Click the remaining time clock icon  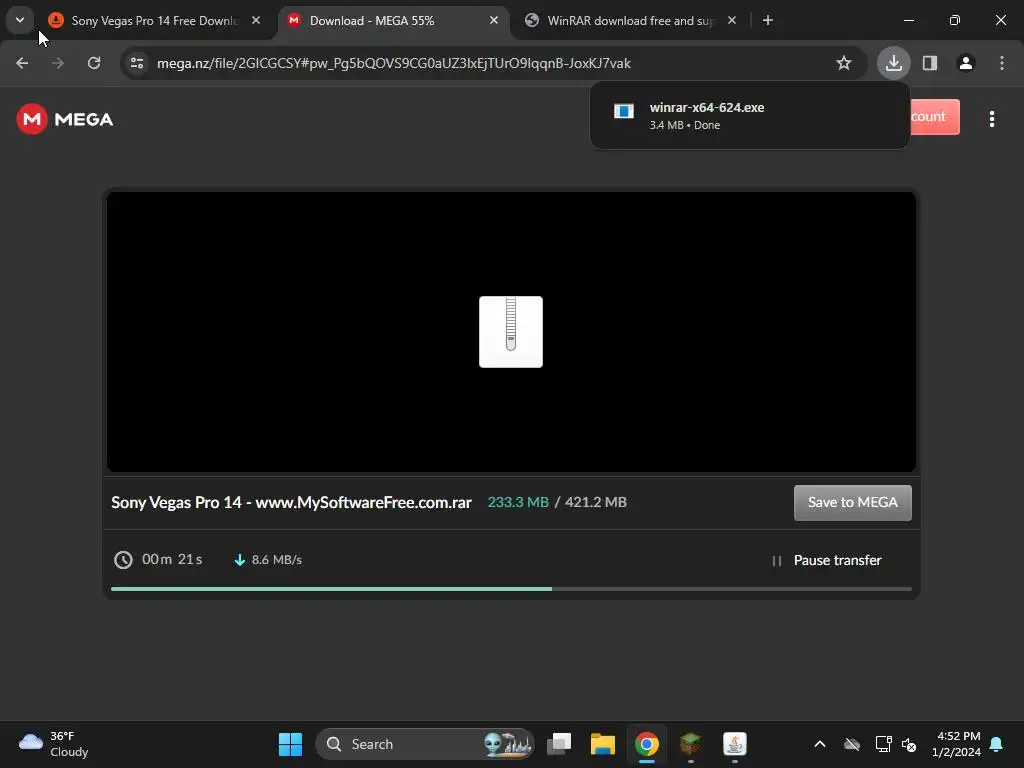click(123, 560)
